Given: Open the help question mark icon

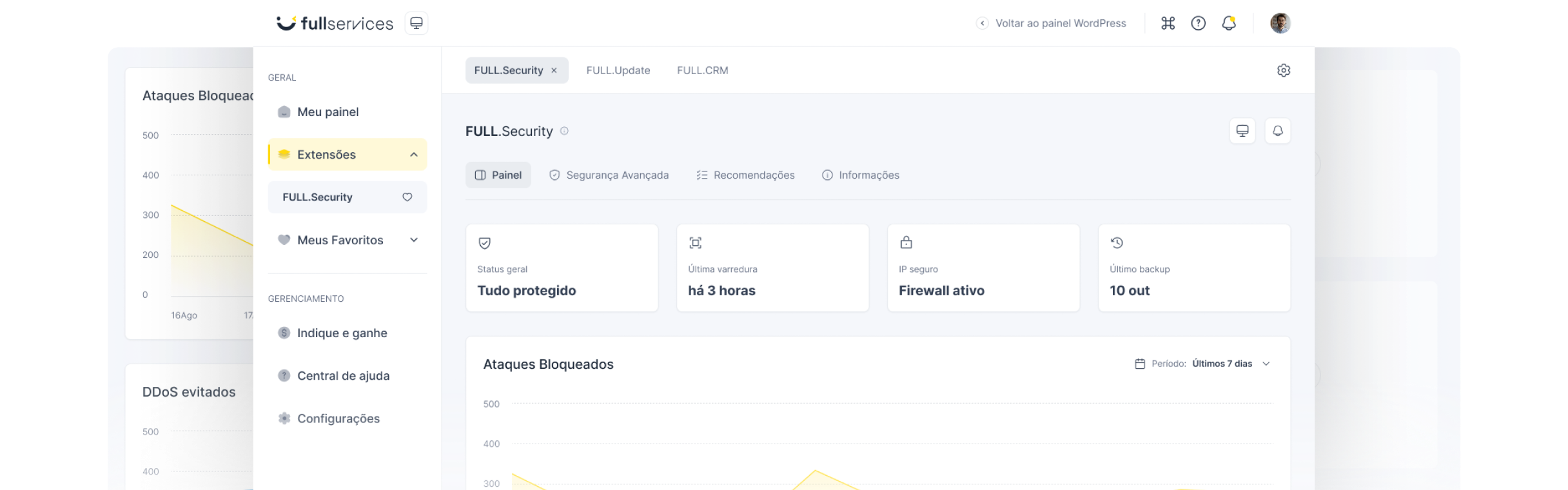Looking at the screenshot, I should pyautogui.click(x=1198, y=23).
